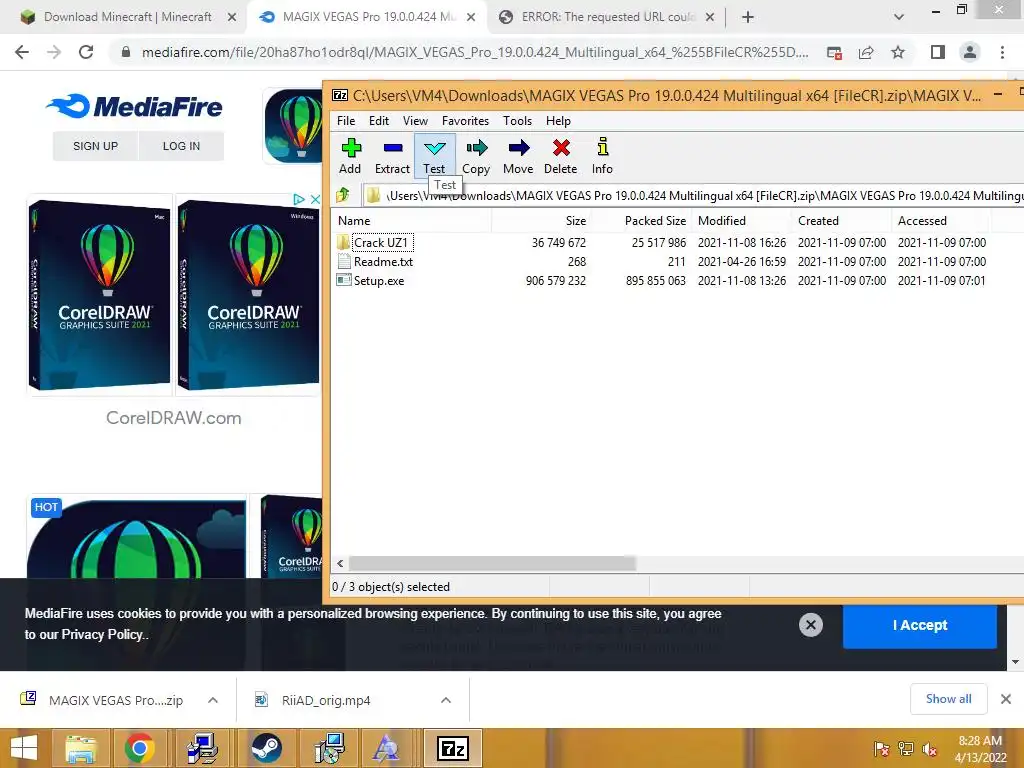Open Chrome profile avatar
The height and width of the screenshot is (768, 1024).
(970, 52)
